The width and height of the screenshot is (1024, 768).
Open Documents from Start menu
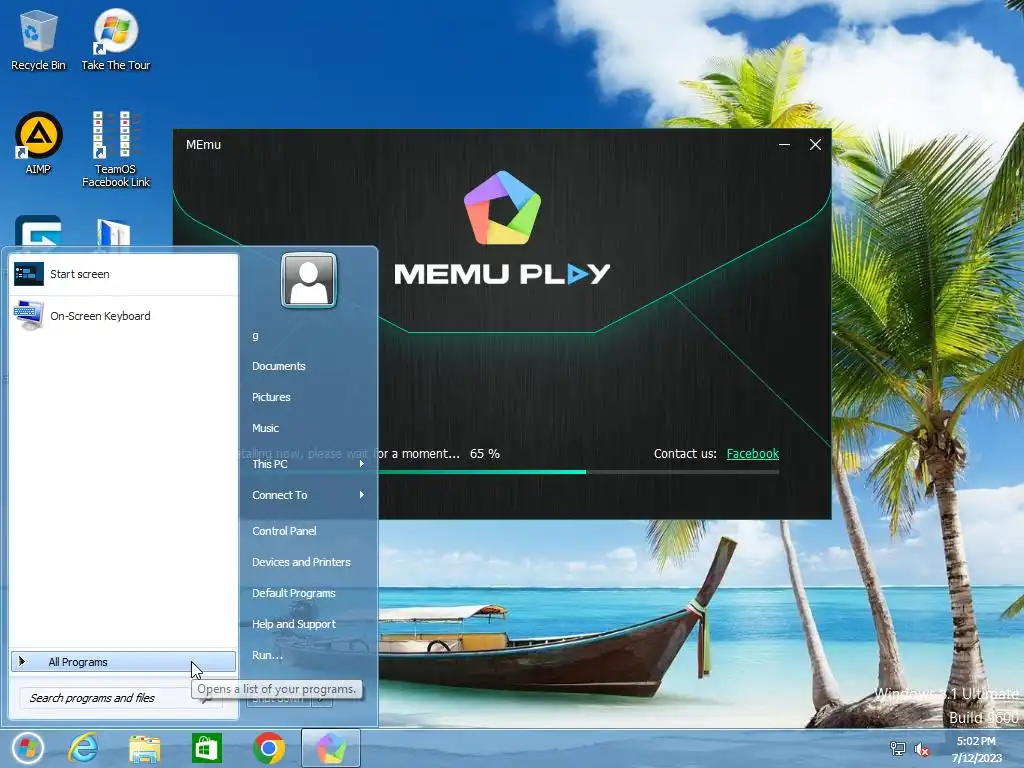point(279,366)
